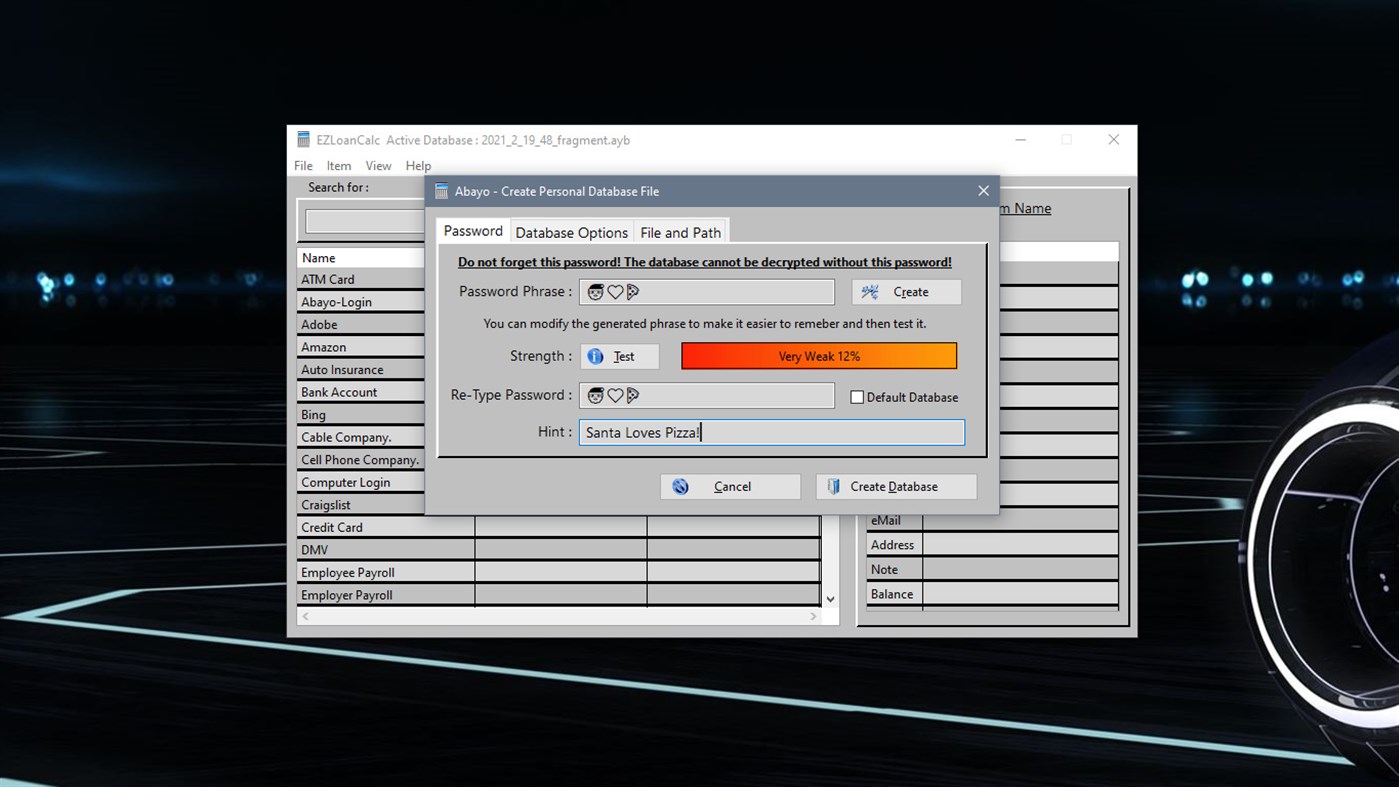This screenshot has width=1399, height=787.
Task: Click the Very Weak 12% strength bar
Action: (x=818, y=356)
